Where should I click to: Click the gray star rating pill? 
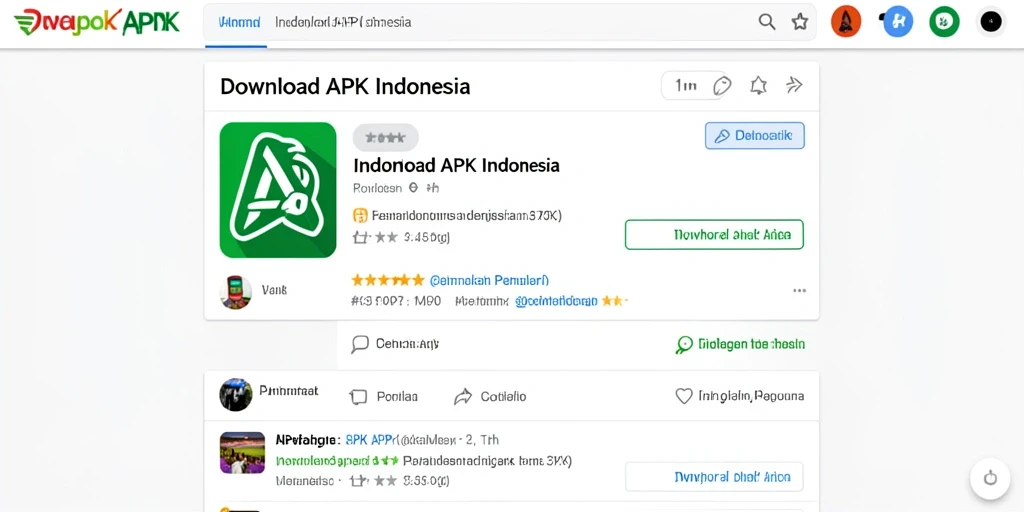pyautogui.click(x=385, y=138)
